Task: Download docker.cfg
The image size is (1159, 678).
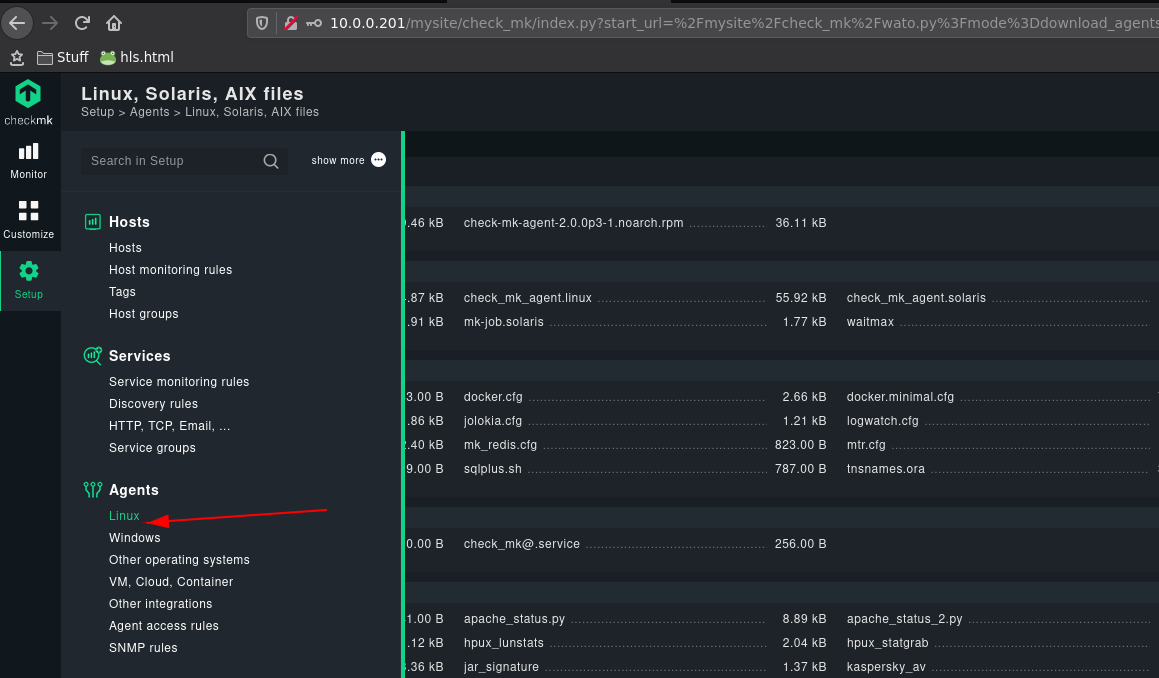Action: (493, 397)
